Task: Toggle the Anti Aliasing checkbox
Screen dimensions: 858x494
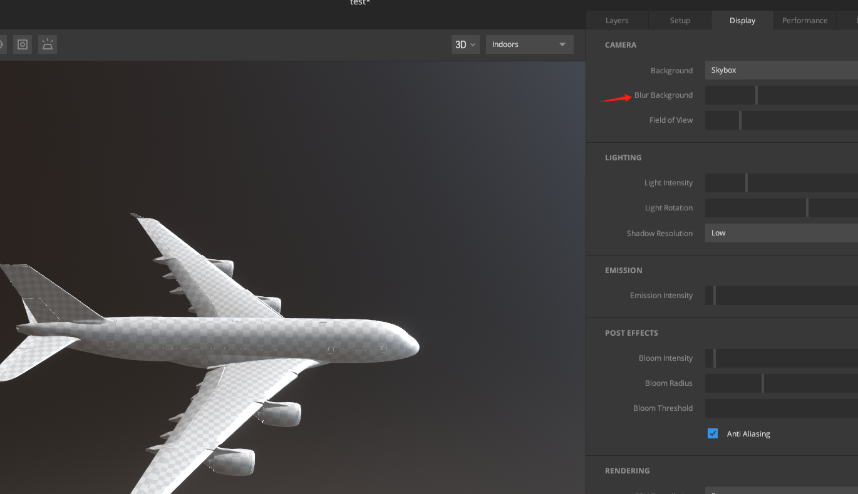Action: click(712, 433)
